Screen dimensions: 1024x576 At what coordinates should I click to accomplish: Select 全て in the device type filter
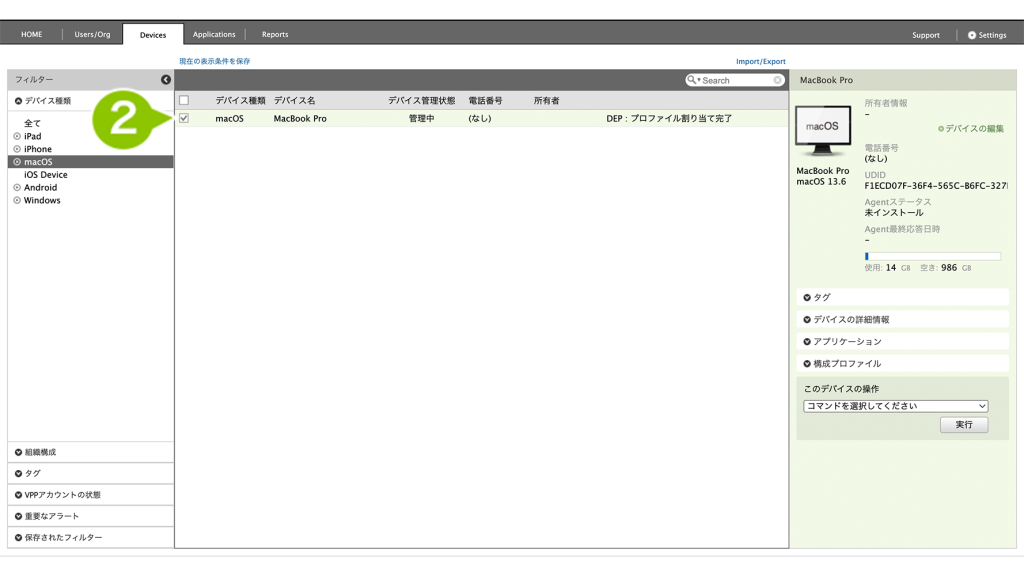(x=33, y=123)
